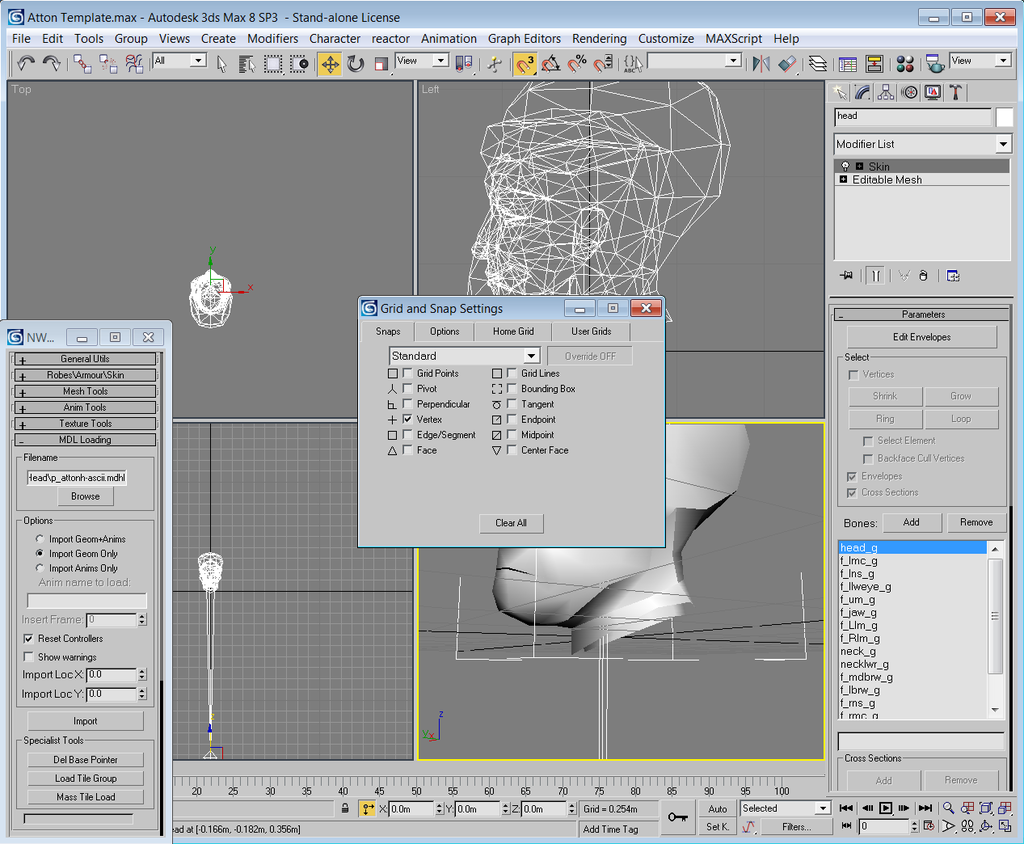Click the Align tool icon

pos(788,64)
